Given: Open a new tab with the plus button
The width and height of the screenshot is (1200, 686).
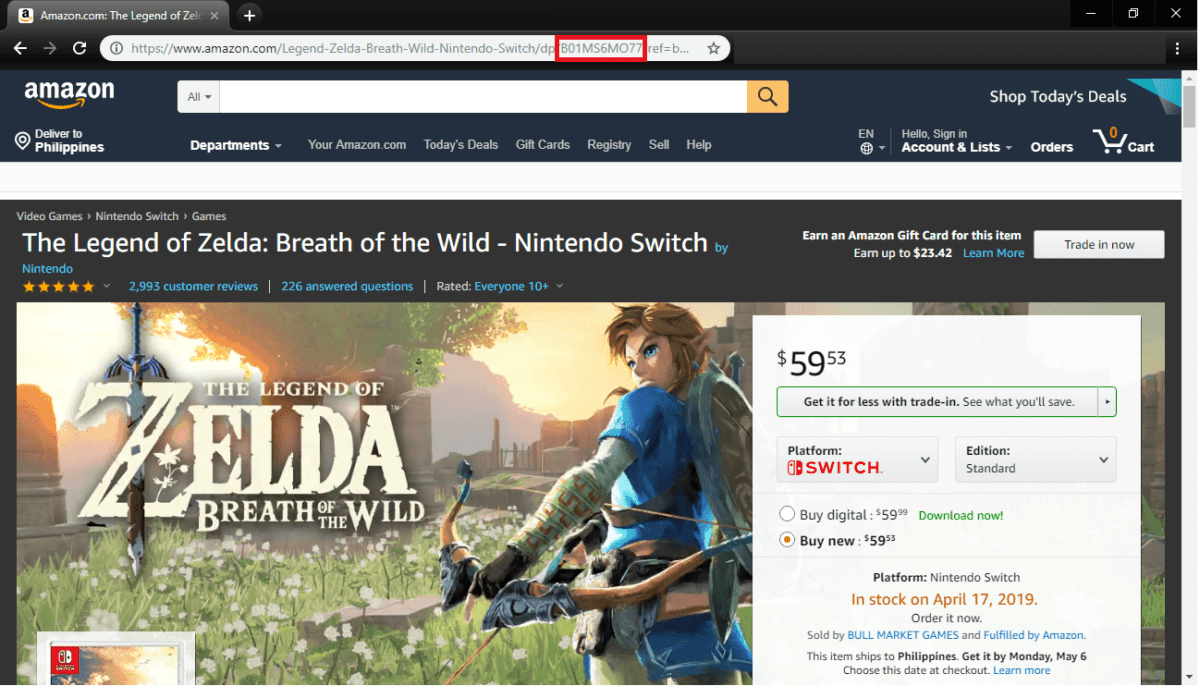Looking at the screenshot, I should pyautogui.click(x=249, y=15).
